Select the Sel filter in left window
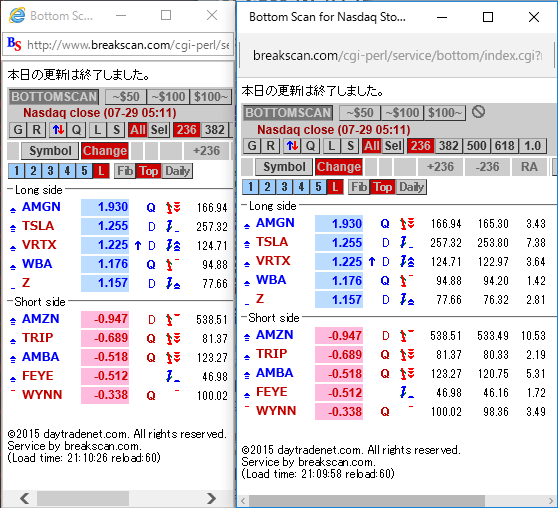Image resolution: width=558 pixels, height=508 pixels. click(159, 130)
